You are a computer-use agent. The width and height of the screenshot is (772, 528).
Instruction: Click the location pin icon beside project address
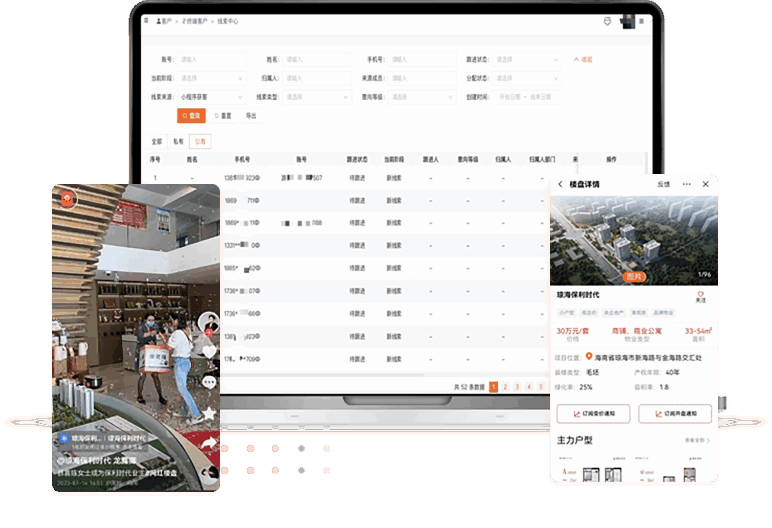coord(589,356)
